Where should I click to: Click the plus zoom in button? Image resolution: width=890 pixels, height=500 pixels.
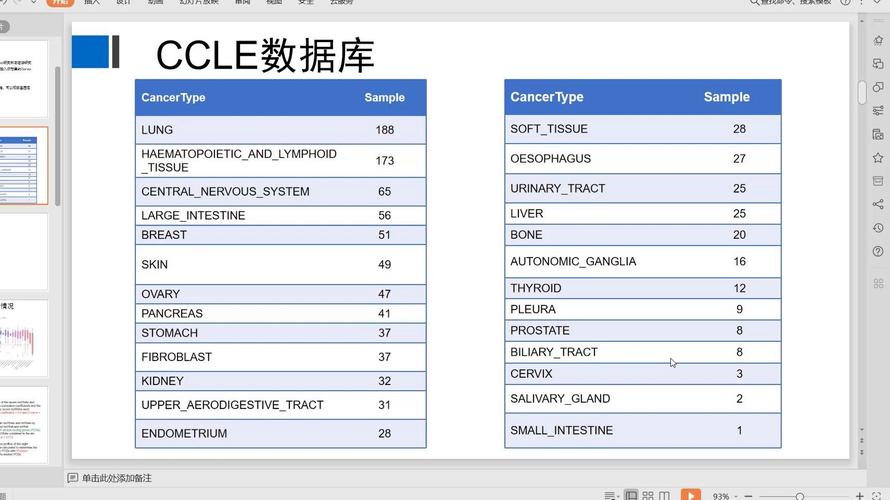(x=859, y=496)
